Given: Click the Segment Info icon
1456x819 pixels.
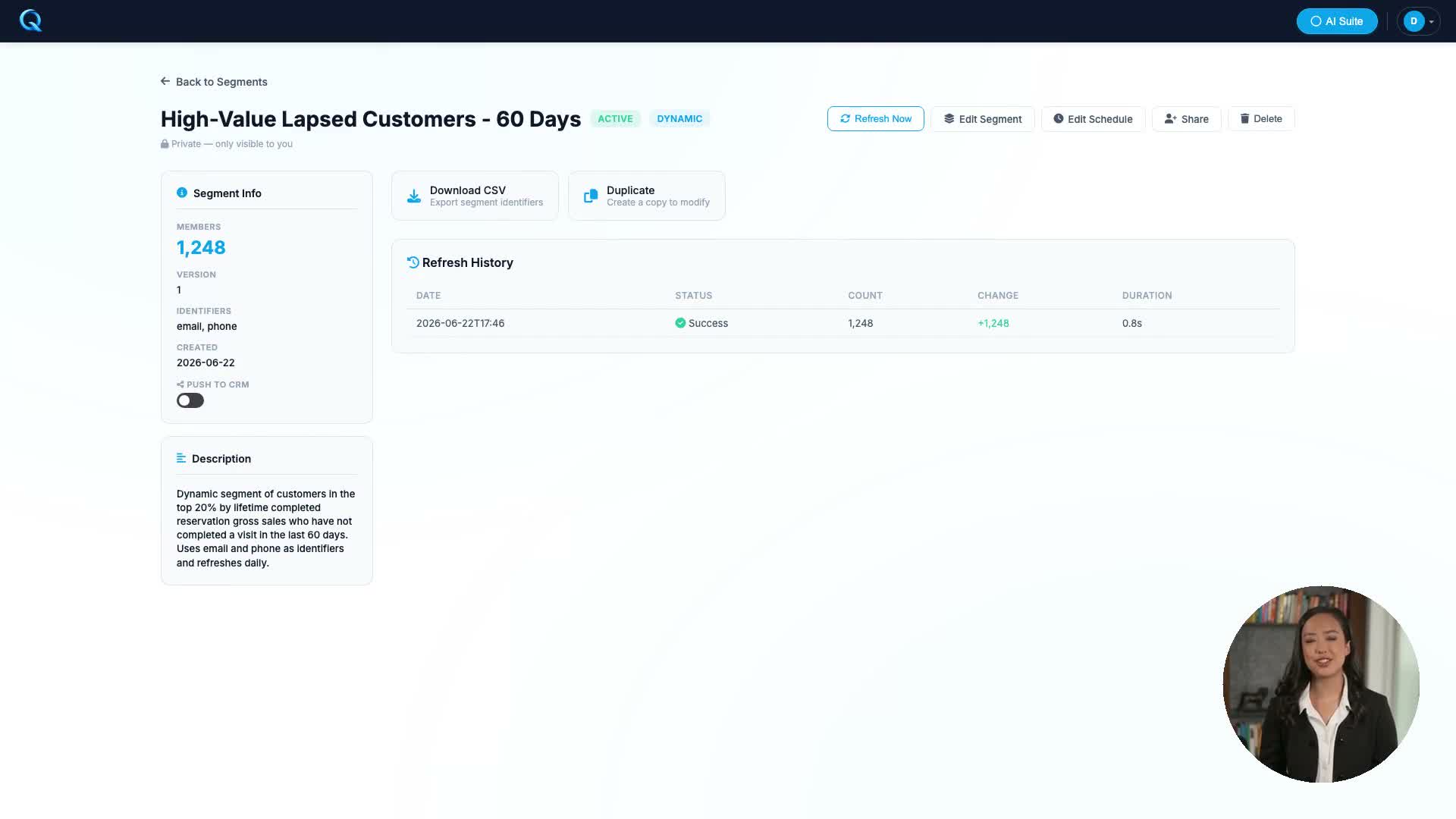Looking at the screenshot, I should click(x=182, y=193).
